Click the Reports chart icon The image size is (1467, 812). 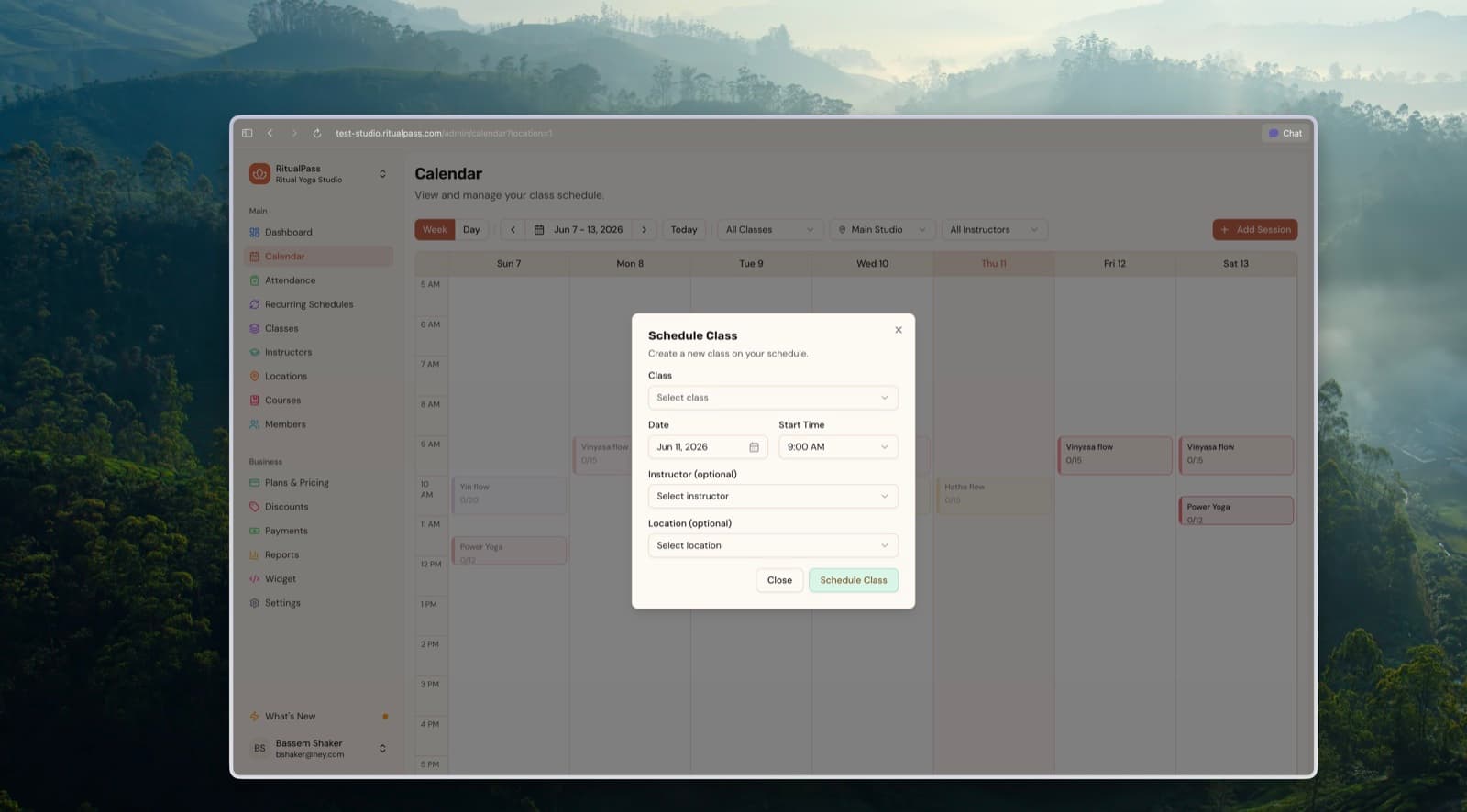coord(255,555)
